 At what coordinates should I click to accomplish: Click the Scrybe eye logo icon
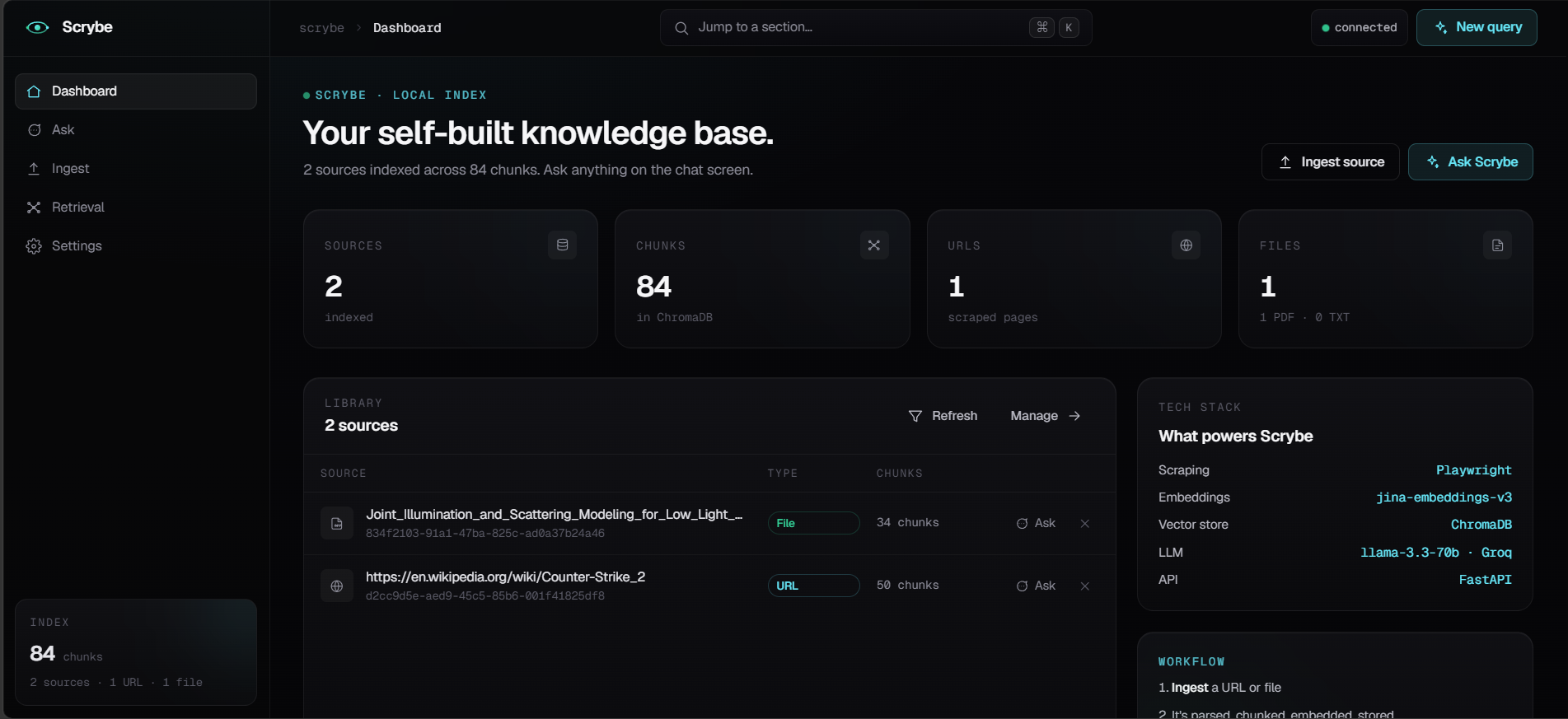[38, 27]
